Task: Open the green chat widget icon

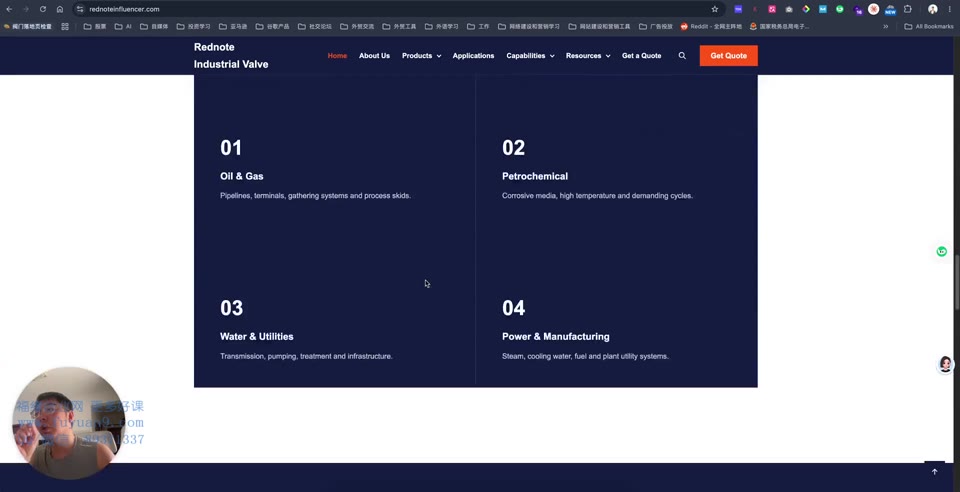Action: (x=942, y=252)
